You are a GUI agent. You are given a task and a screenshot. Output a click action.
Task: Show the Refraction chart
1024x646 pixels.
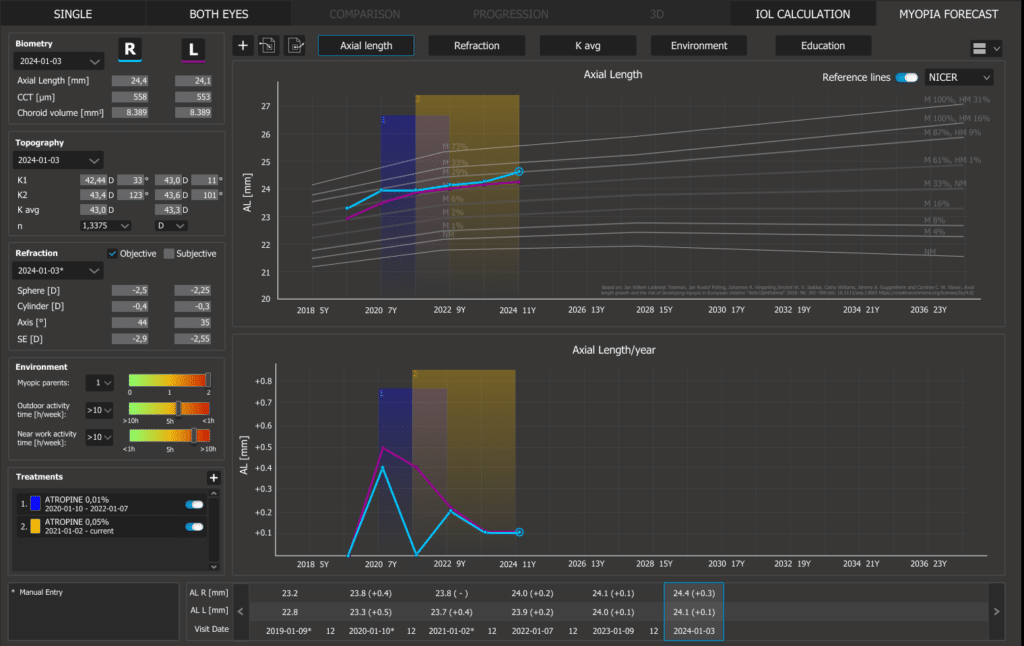click(x=477, y=46)
